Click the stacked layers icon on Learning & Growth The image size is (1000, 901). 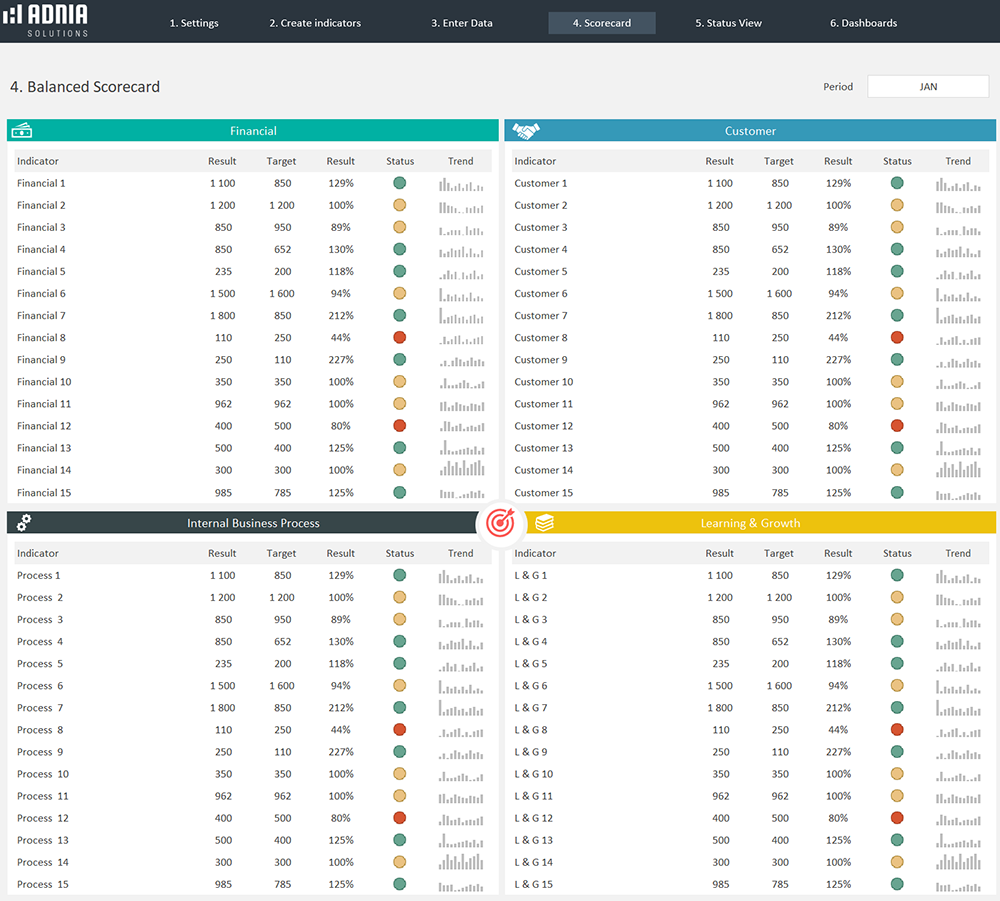click(x=543, y=522)
